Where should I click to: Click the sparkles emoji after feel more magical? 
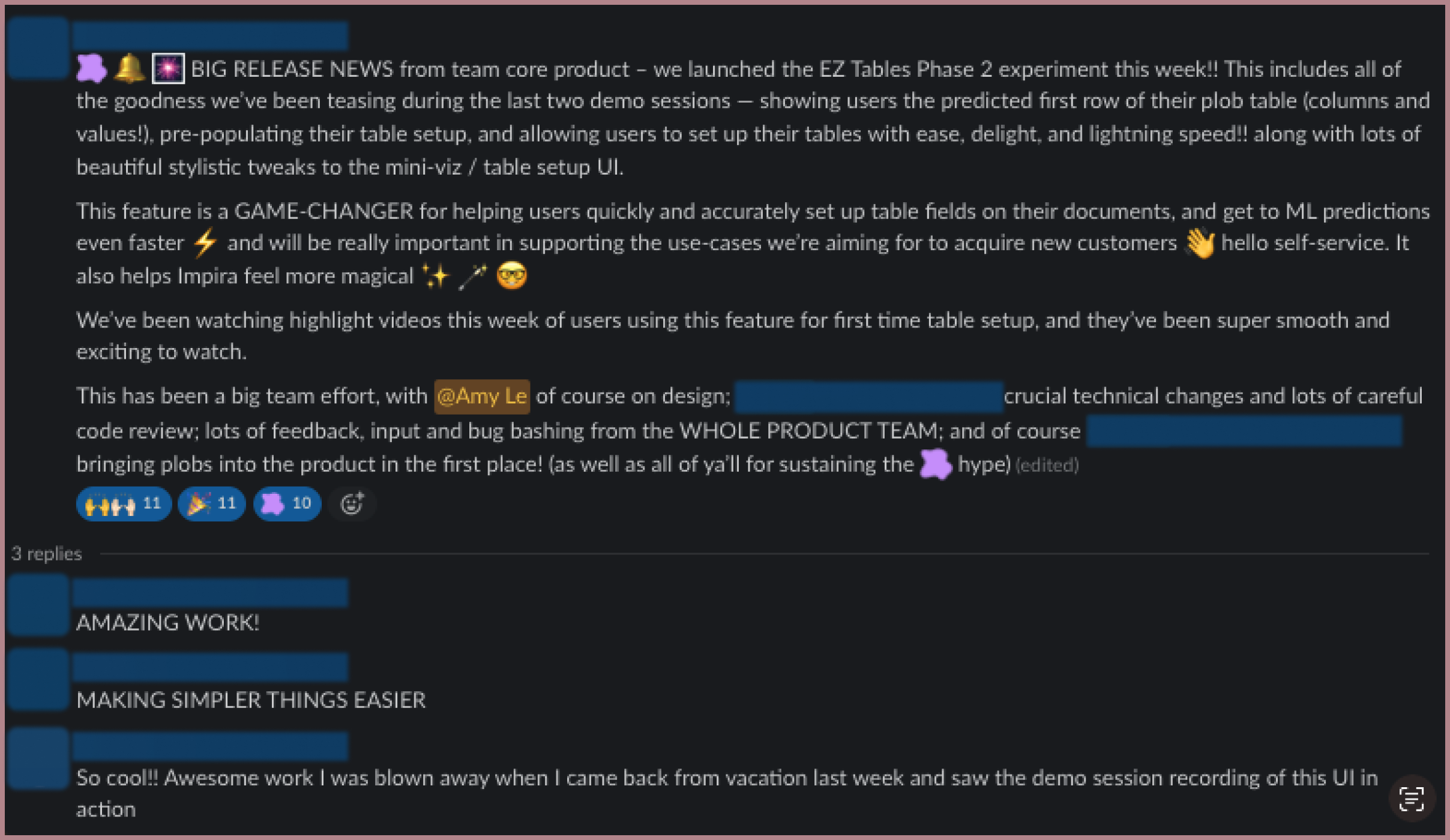[x=437, y=275]
